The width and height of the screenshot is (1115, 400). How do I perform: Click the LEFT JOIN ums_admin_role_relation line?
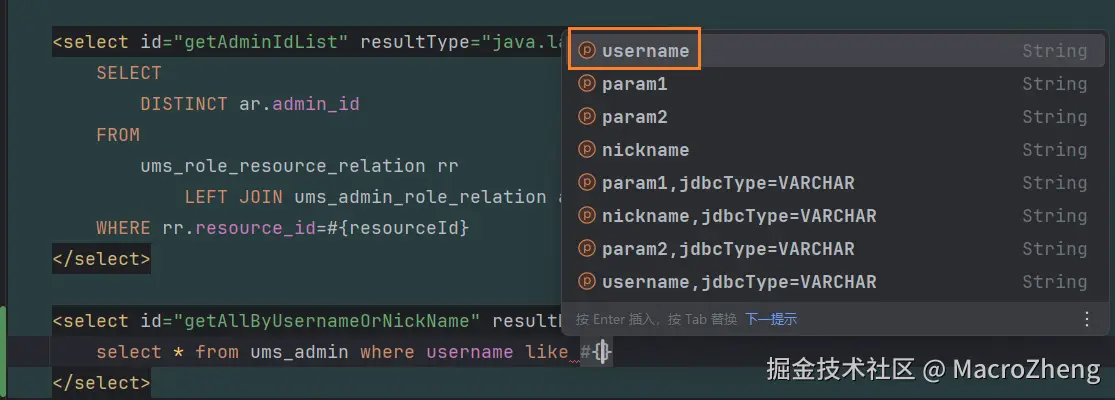[373, 197]
